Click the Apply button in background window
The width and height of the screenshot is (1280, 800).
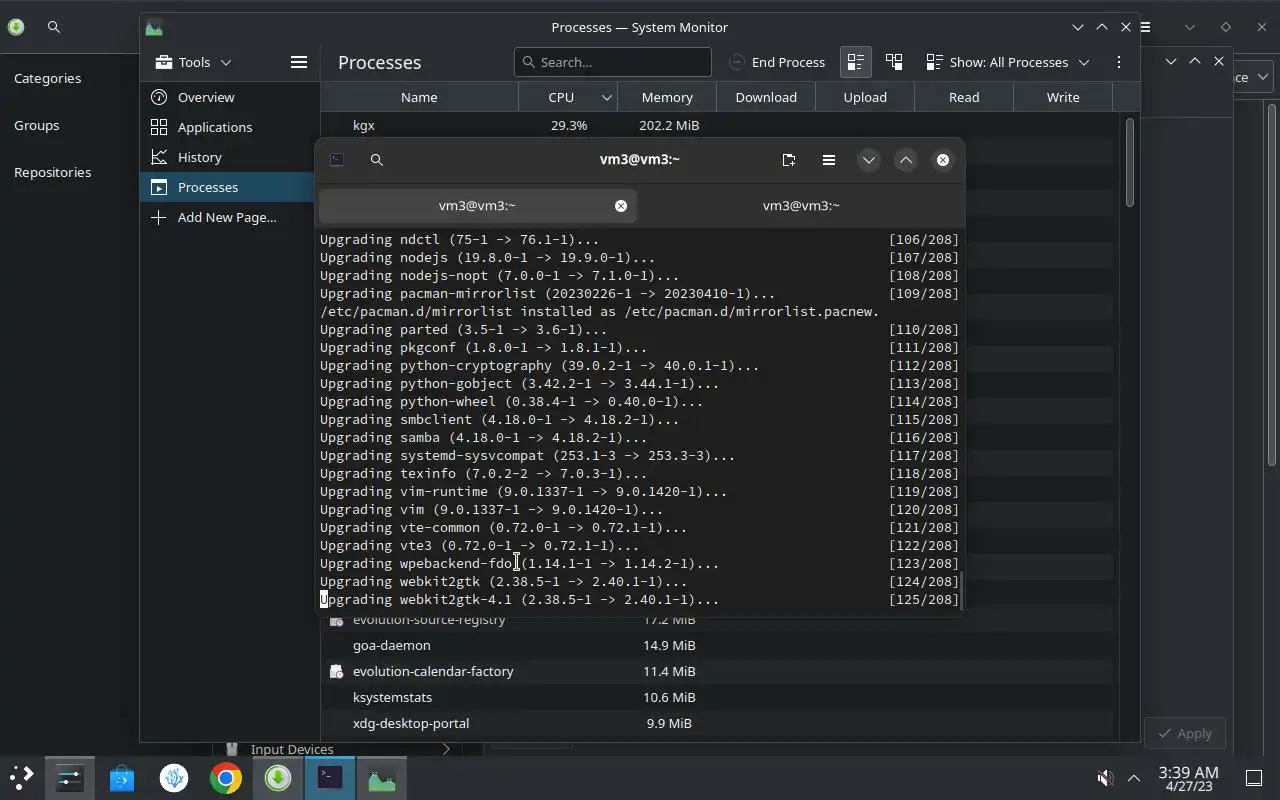click(x=1185, y=733)
